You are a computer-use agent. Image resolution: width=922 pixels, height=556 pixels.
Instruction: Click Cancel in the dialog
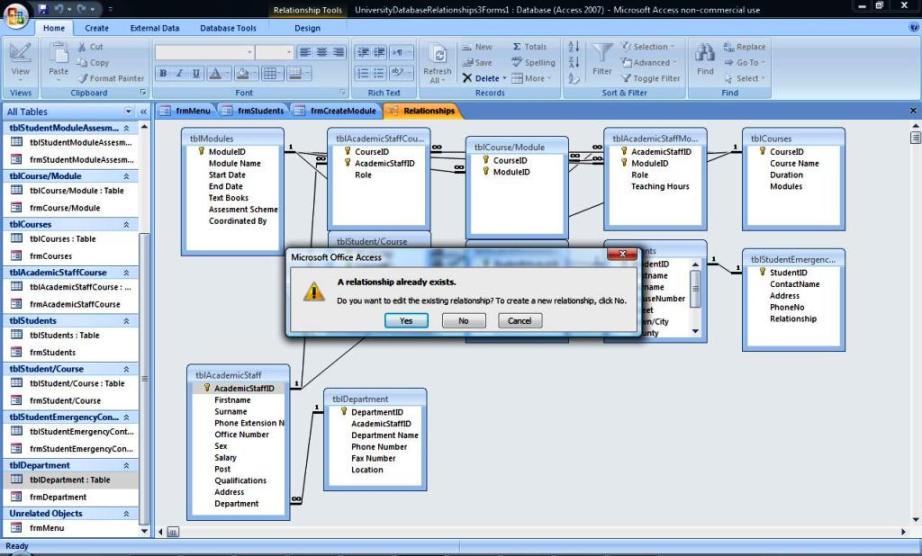[x=520, y=321]
